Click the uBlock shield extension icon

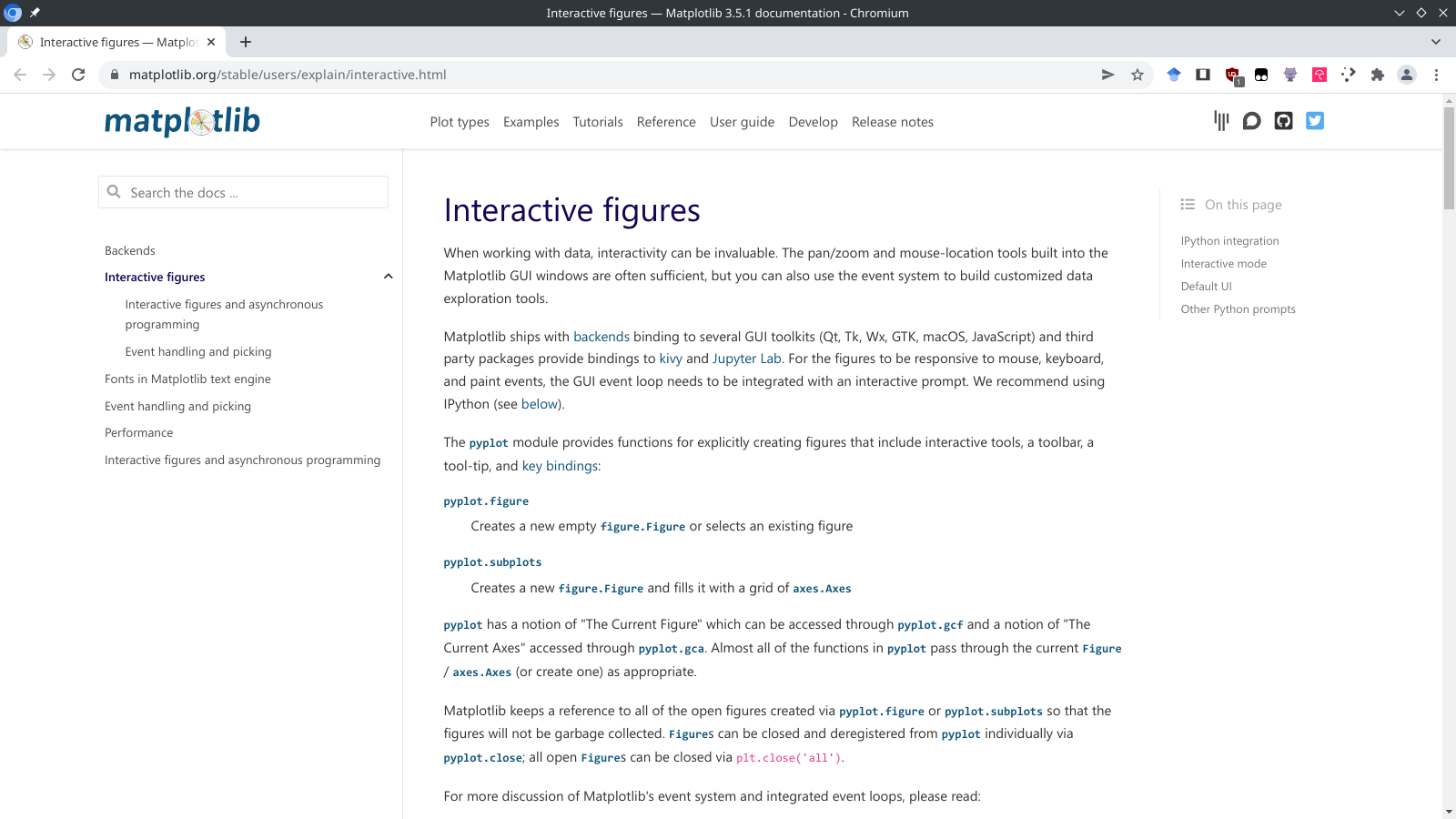[1233, 76]
